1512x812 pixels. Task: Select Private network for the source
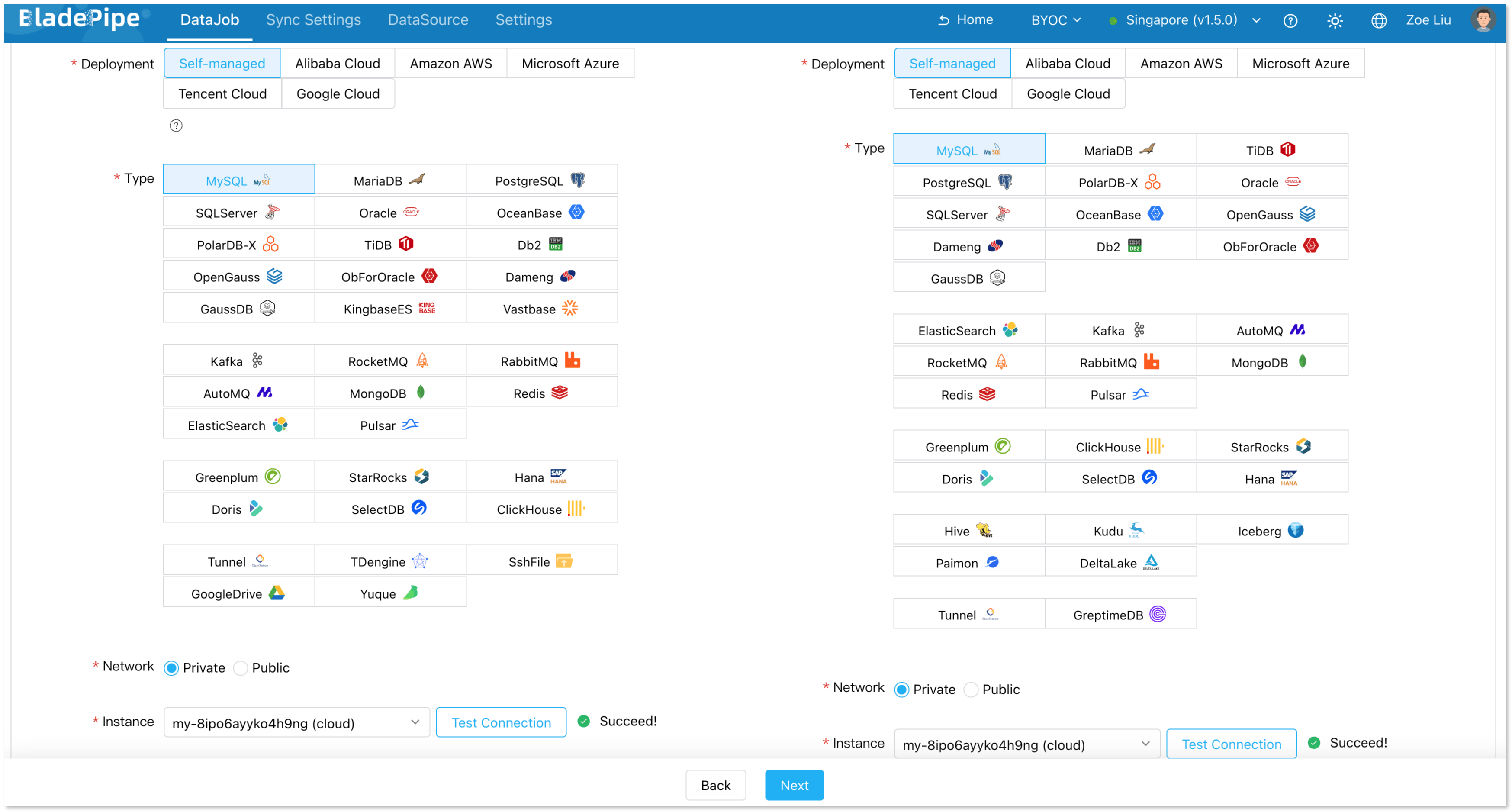tap(171, 667)
